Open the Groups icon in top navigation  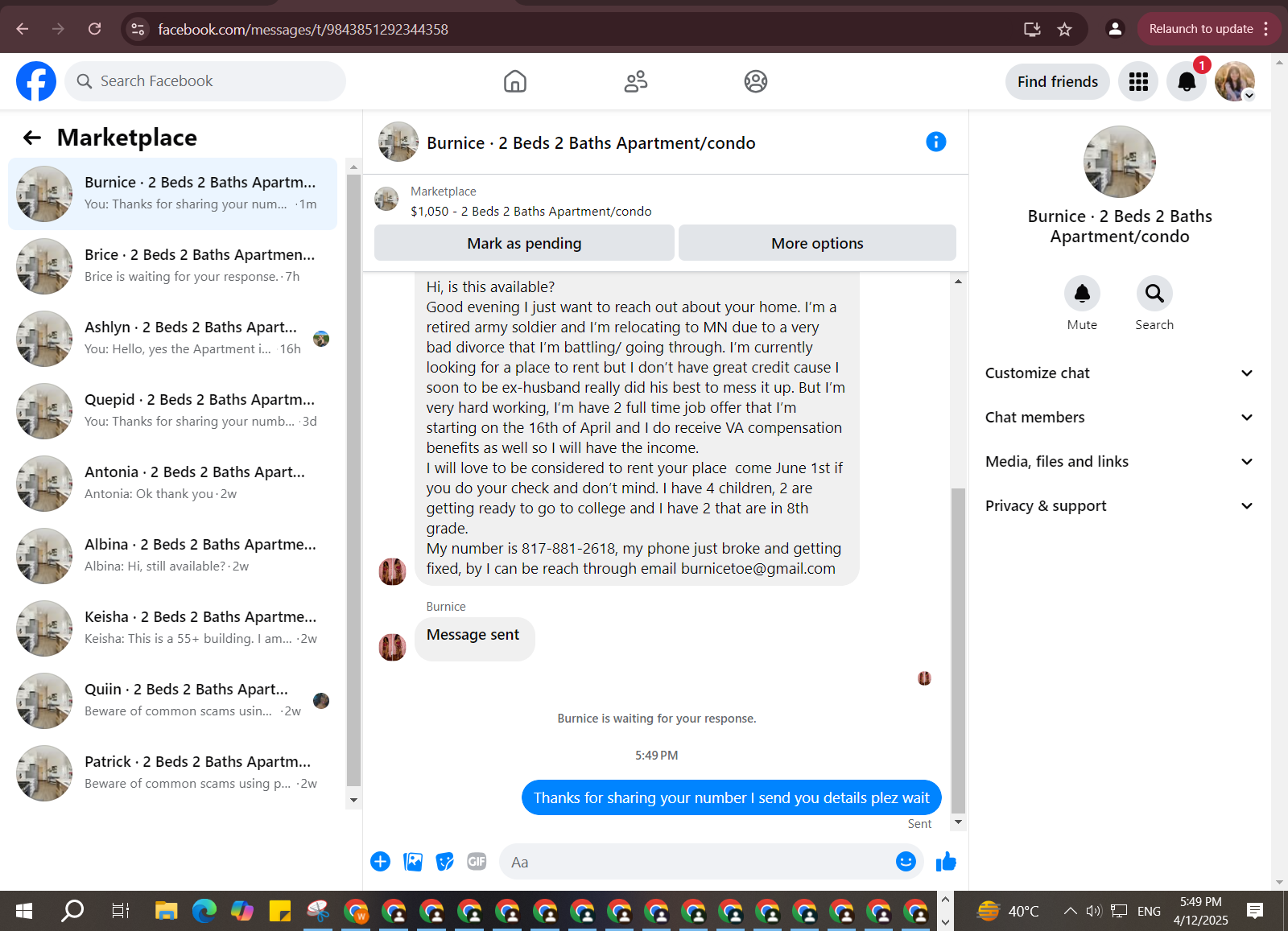click(756, 81)
